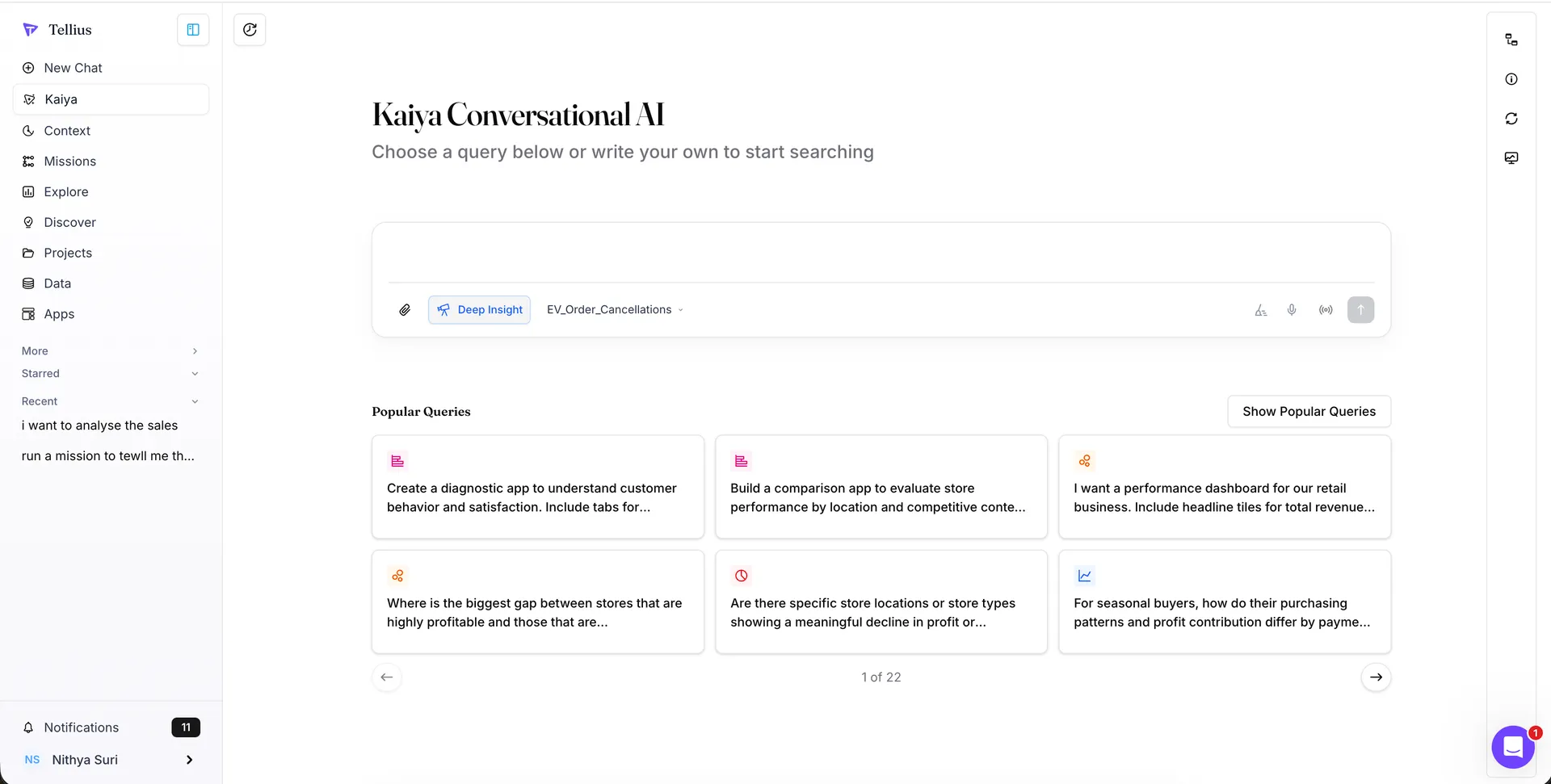Click '1 of 22' page indicator
Image resolution: width=1551 pixels, height=784 pixels.
(x=881, y=677)
